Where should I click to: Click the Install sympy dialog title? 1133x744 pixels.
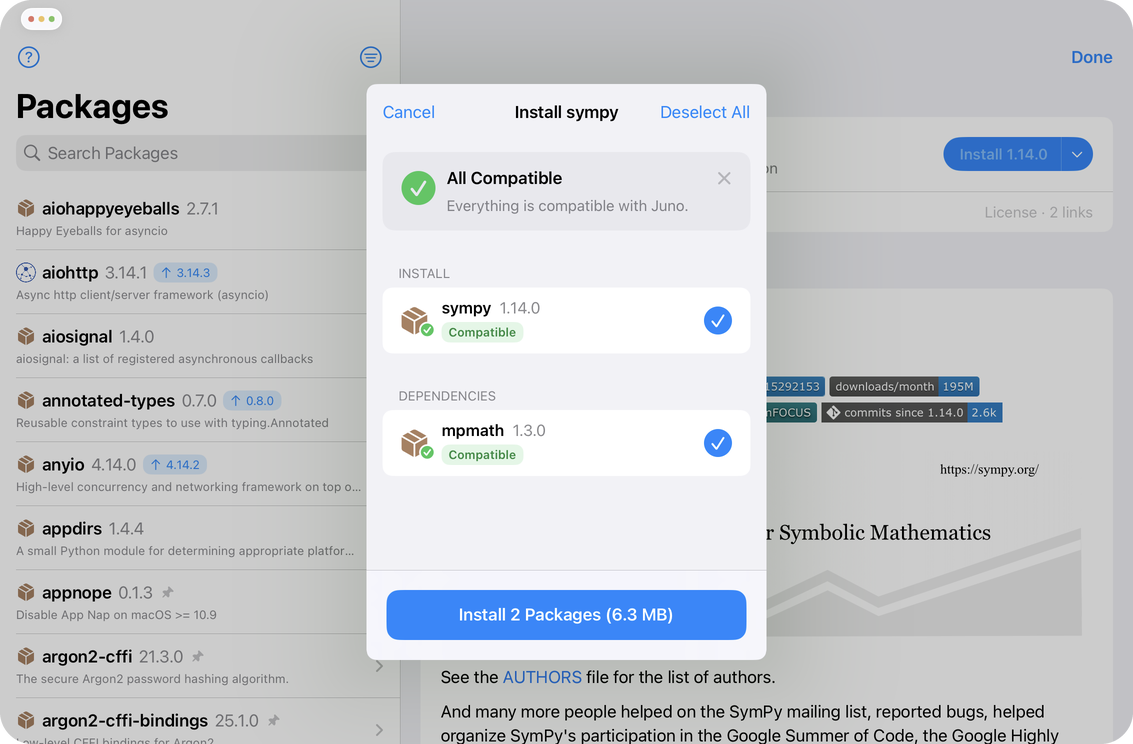click(566, 112)
